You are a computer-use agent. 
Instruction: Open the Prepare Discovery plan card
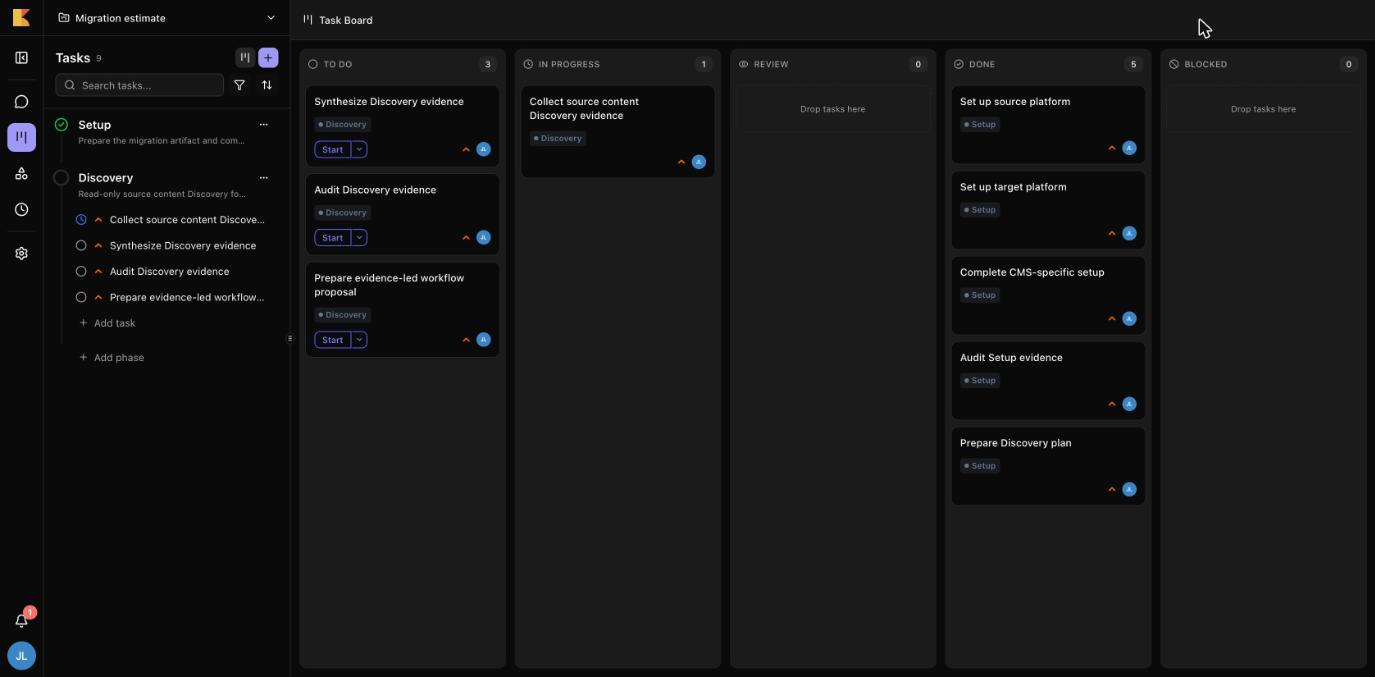(x=1048, y=466)
